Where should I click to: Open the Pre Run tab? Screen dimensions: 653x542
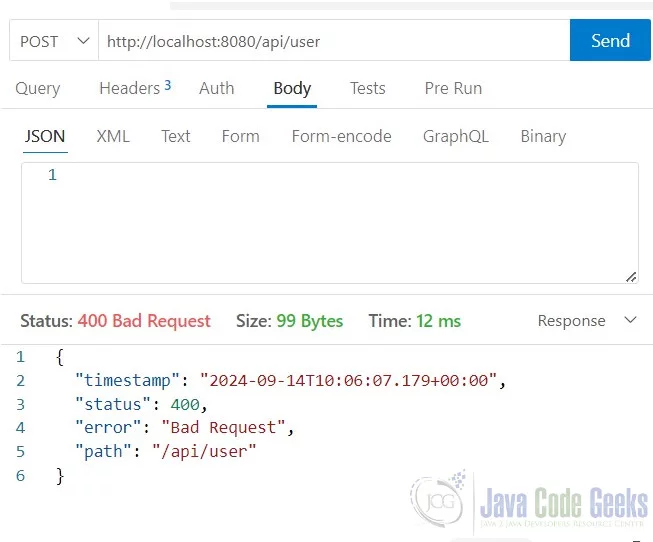453,88
